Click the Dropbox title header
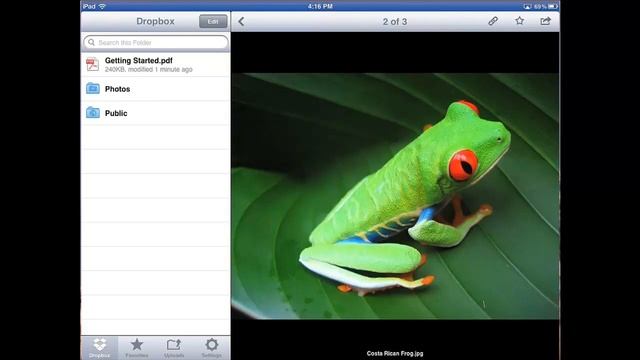This screenshot has width=640, height=360. point(156,21)
